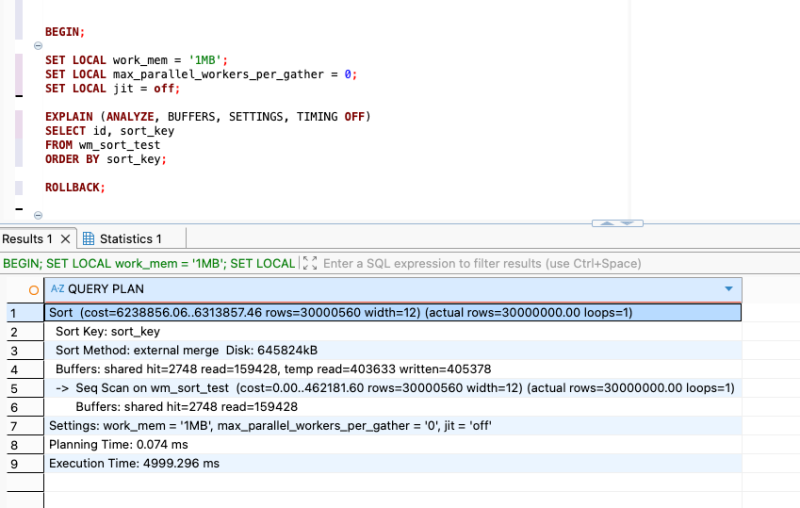This screenshot has height=508, width=800.
Task: Click the A-Z data type icon in header
Action: pos(58,289)
